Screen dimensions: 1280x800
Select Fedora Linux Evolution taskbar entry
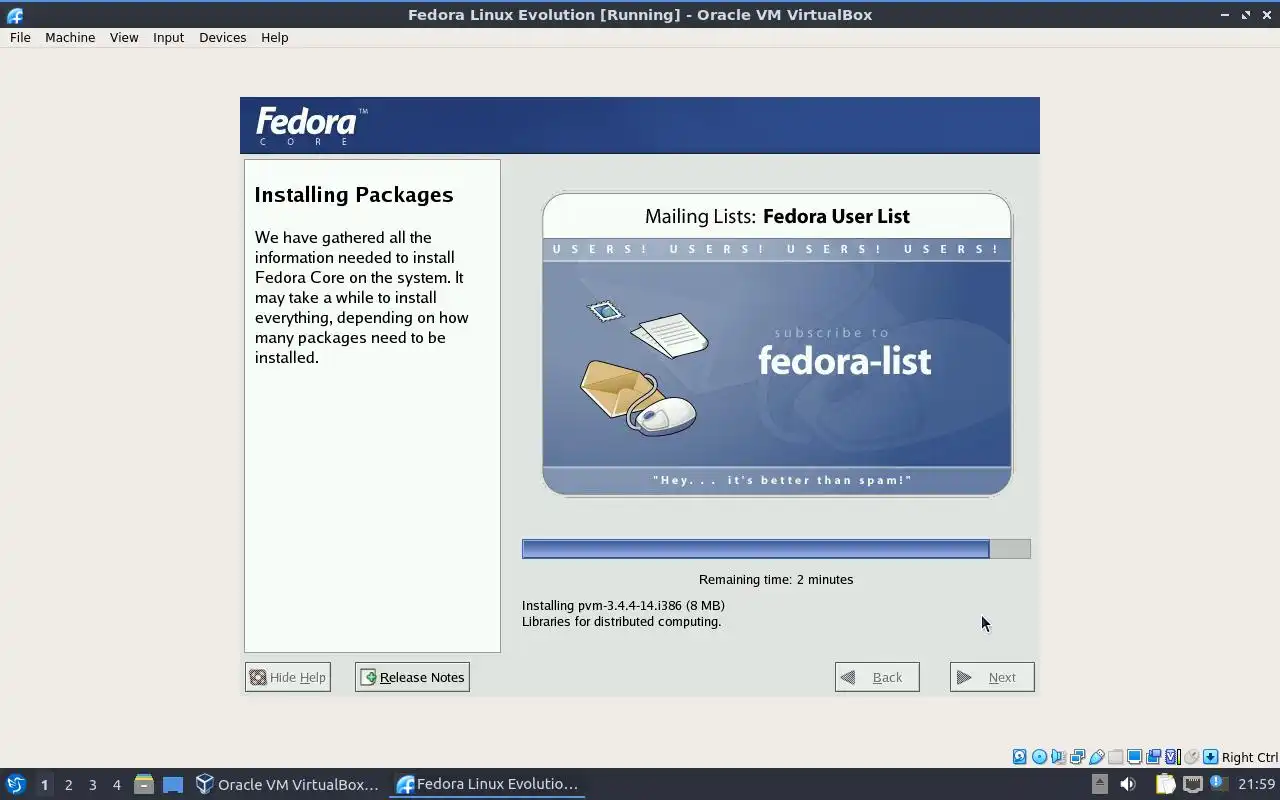487,784
